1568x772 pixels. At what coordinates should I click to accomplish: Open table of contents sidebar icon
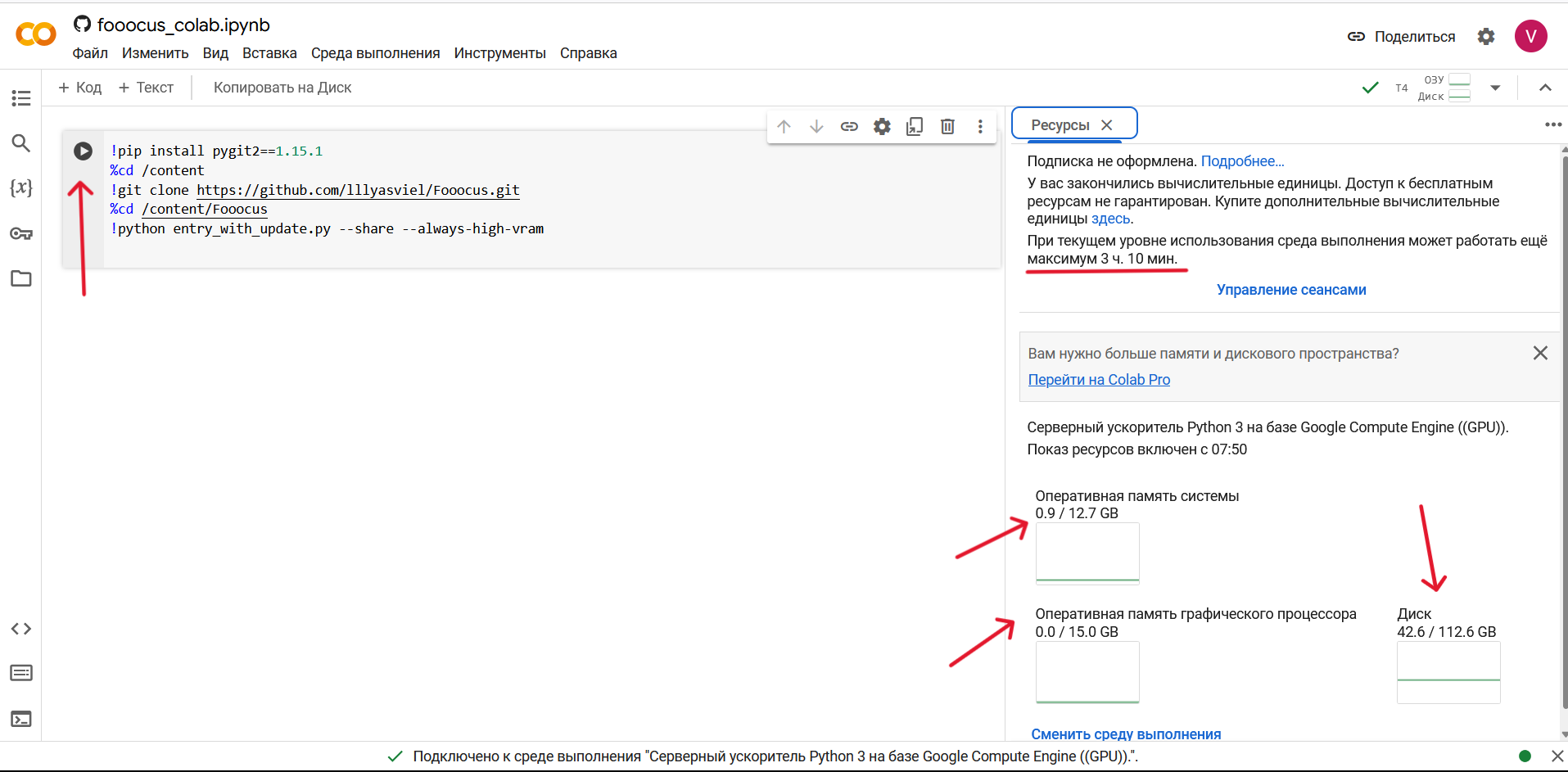(x=21, y=97)
